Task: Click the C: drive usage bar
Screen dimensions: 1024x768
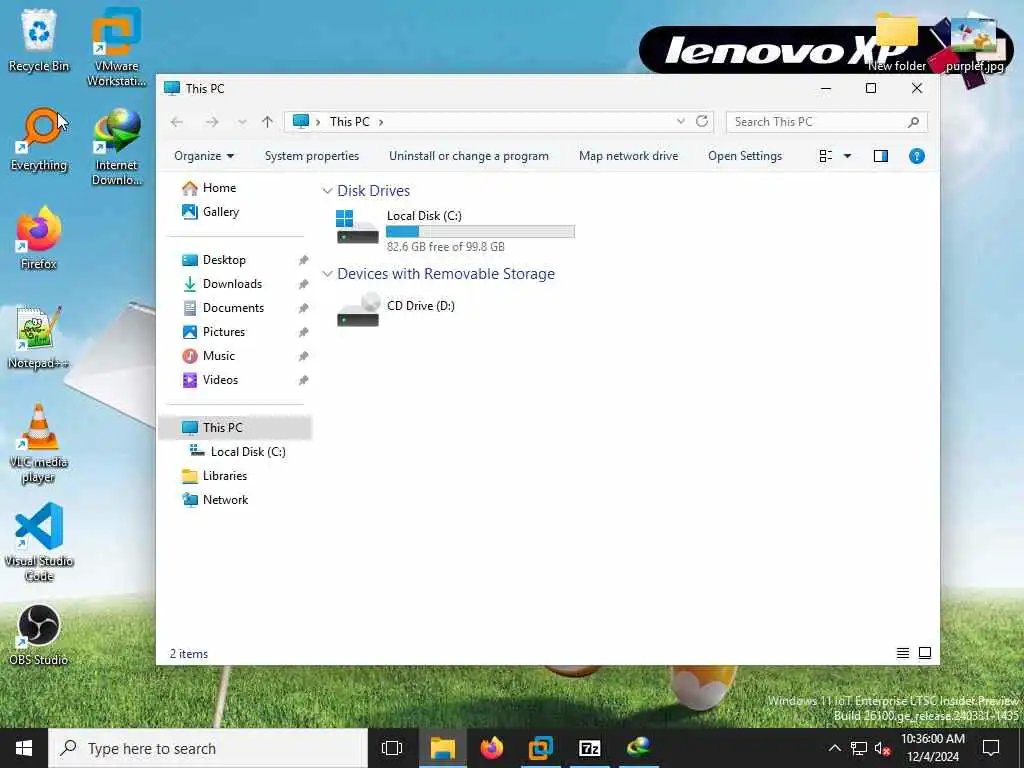Action: coord(480,231)
